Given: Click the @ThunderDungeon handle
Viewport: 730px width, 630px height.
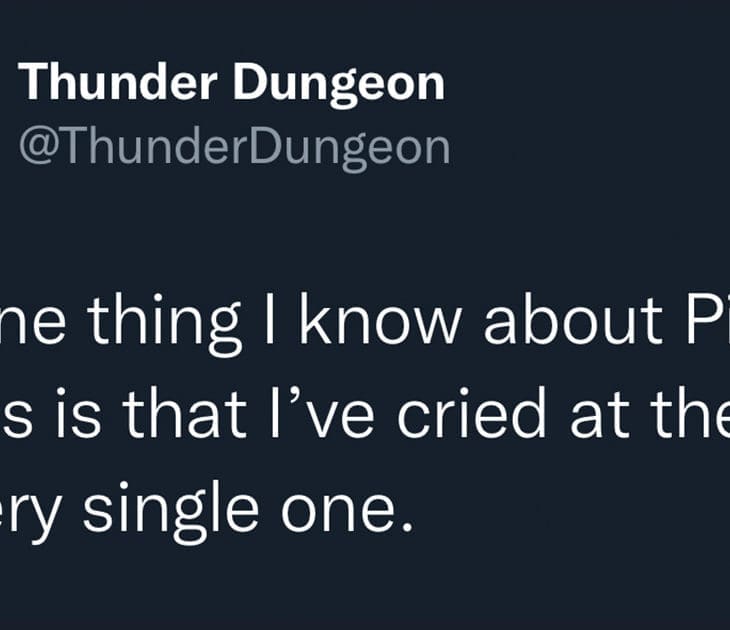Looking at the screenshot, I should [x=234, y=146].
